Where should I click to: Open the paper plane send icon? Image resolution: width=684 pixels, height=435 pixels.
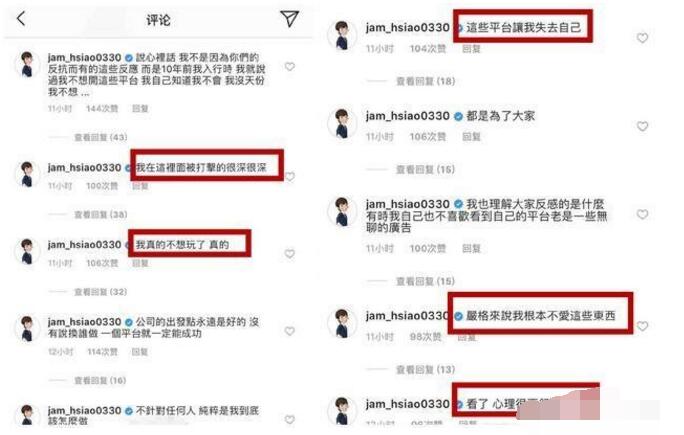[x=289, y=18]
